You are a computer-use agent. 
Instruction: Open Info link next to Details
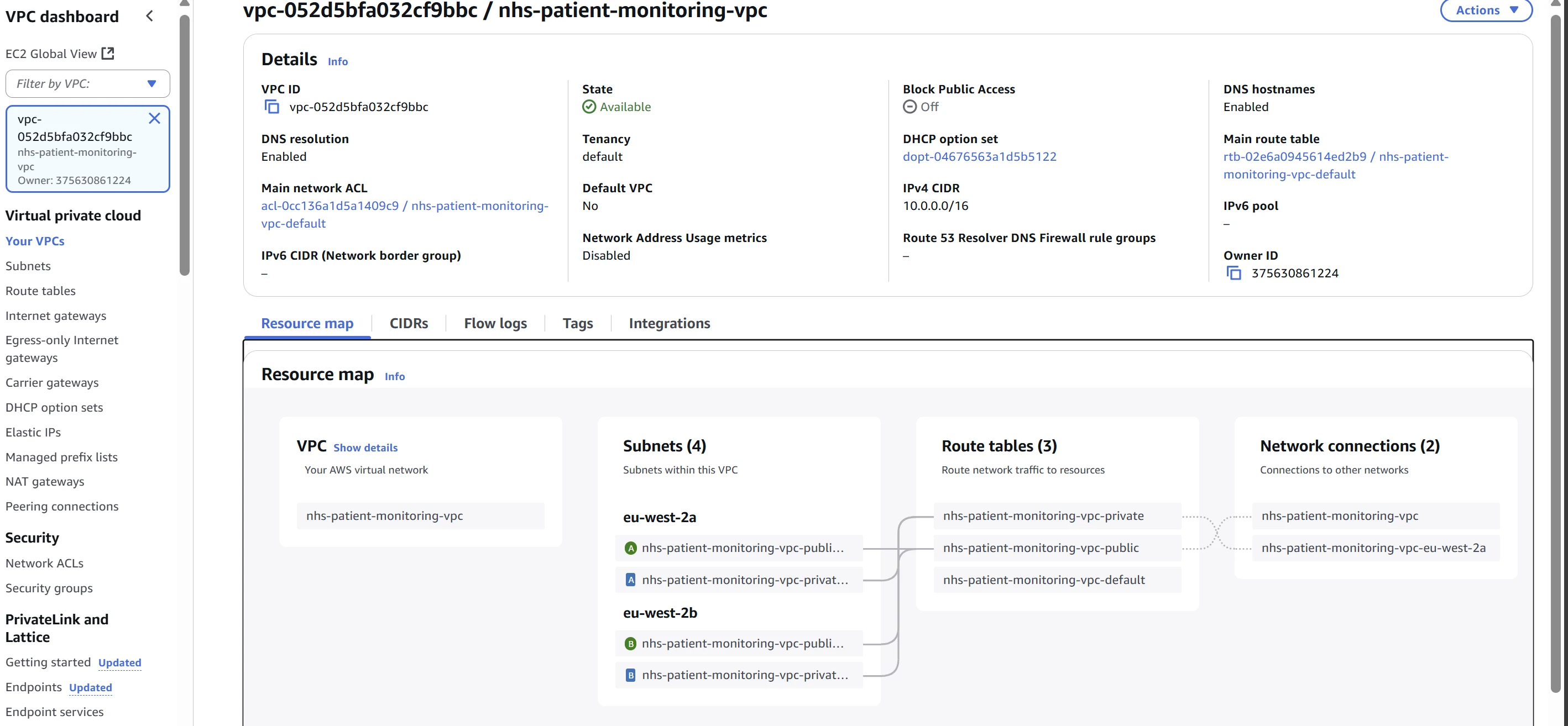[338, 61]
